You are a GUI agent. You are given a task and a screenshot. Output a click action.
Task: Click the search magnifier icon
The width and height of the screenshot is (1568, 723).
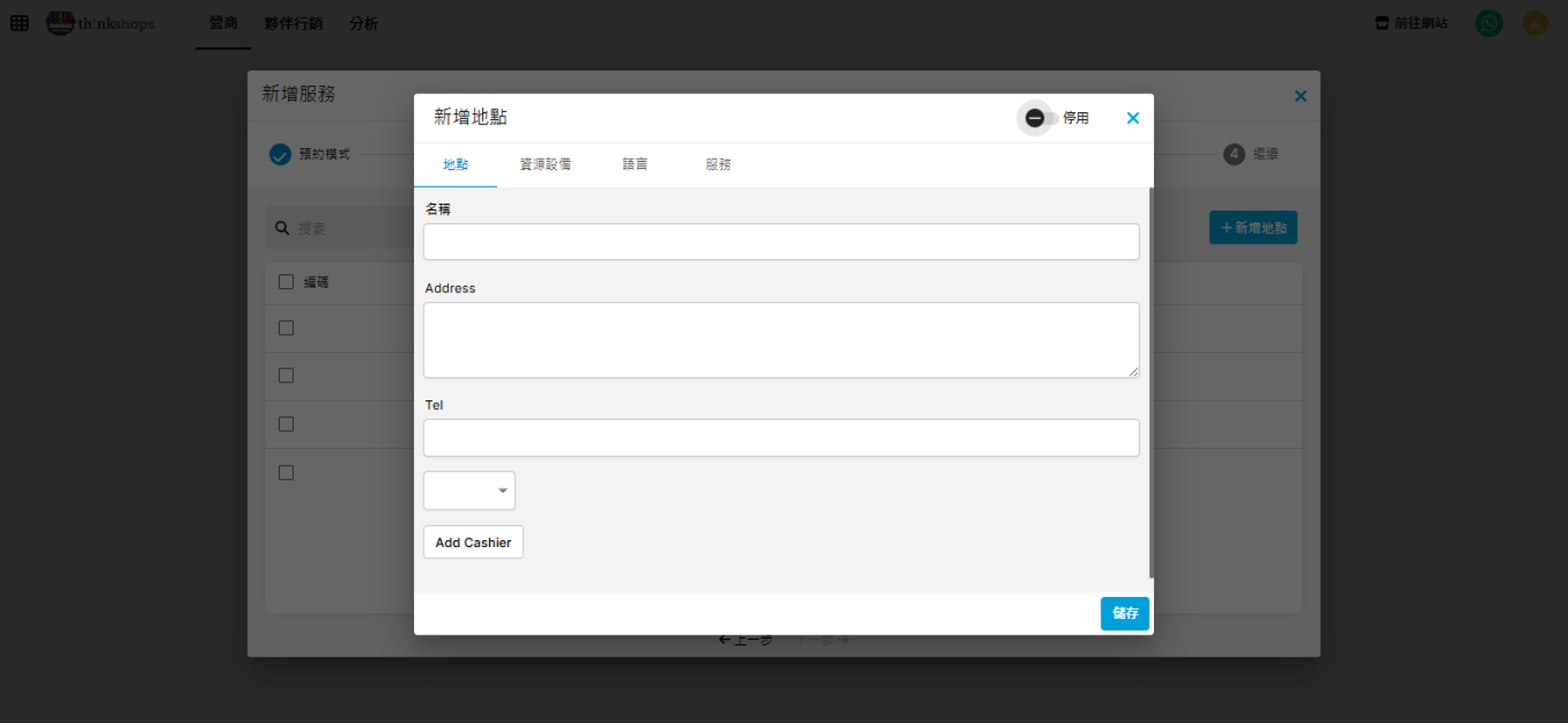pos(282,228)
